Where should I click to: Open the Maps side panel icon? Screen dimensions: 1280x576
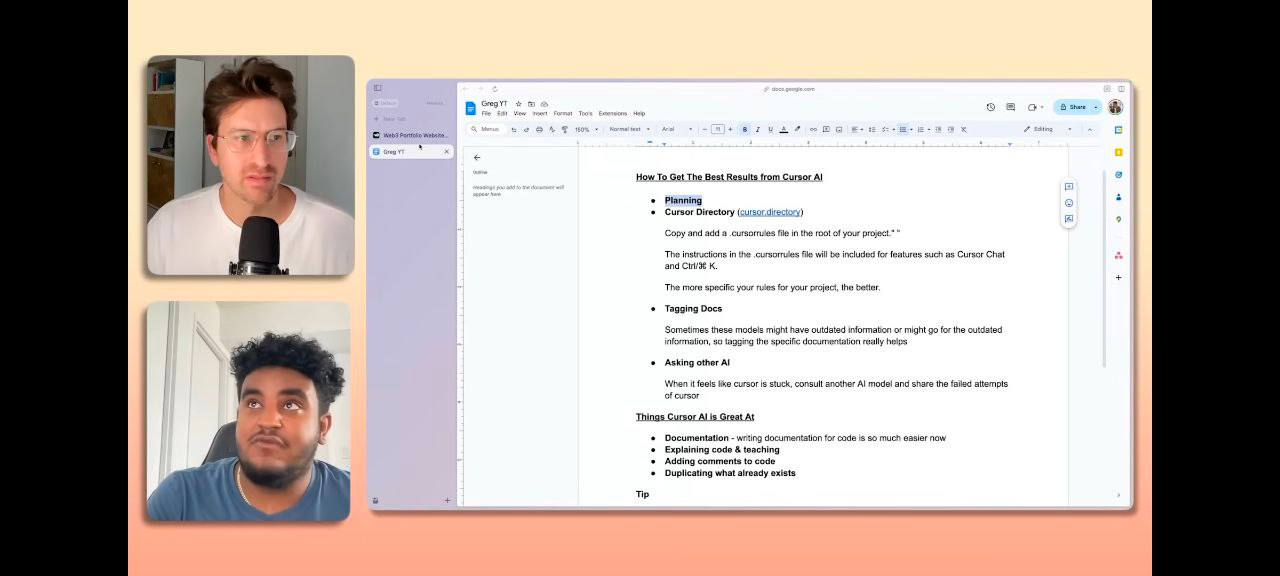1118,219
